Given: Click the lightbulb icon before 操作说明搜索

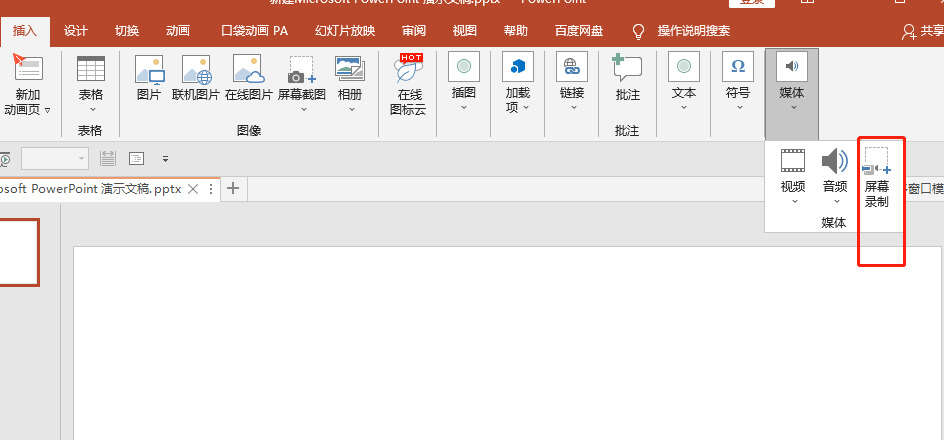Looking at the screenshot, I should coord(638,31).
